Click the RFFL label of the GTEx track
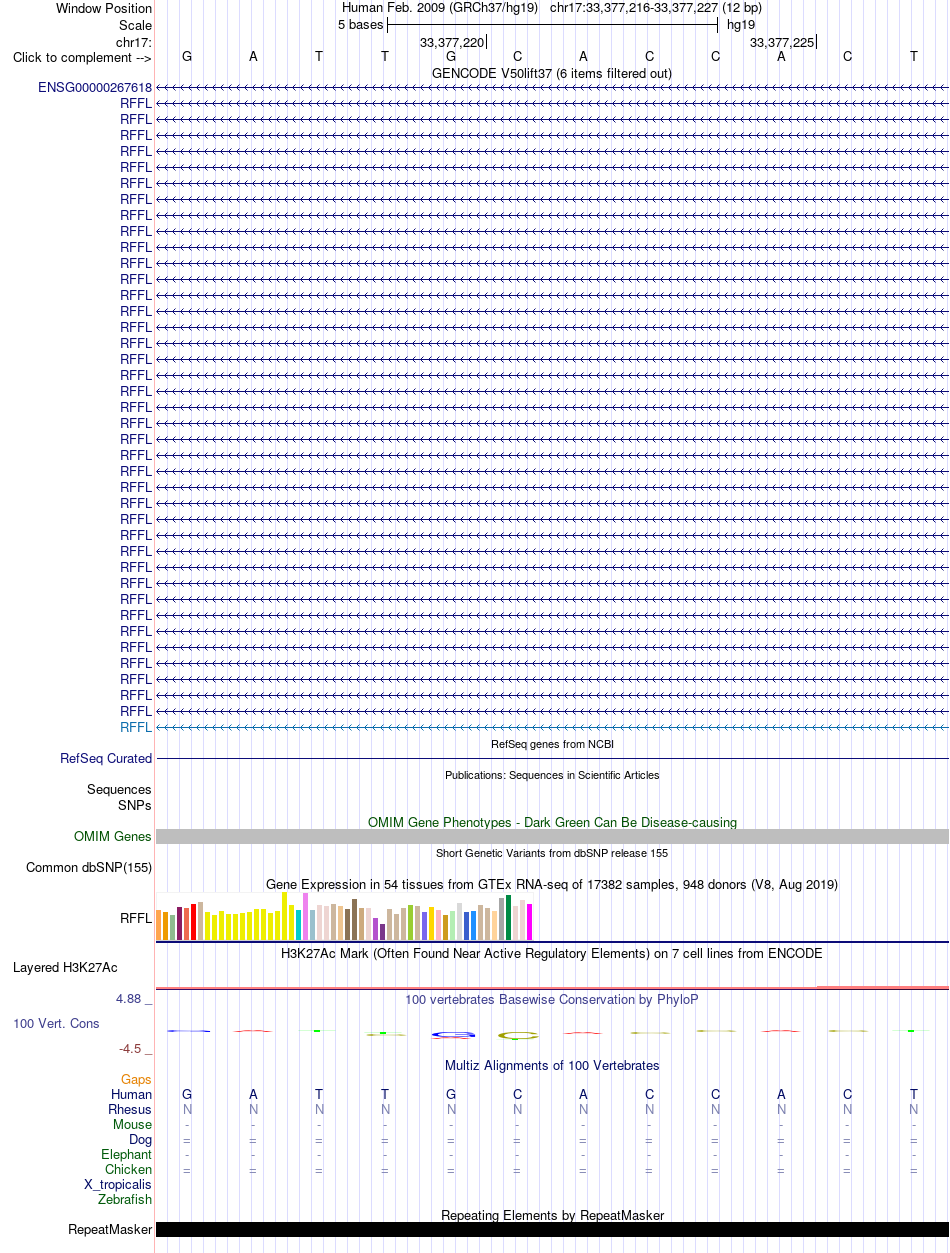Screen dimensions: 950x1253 (x=136, y=918)
